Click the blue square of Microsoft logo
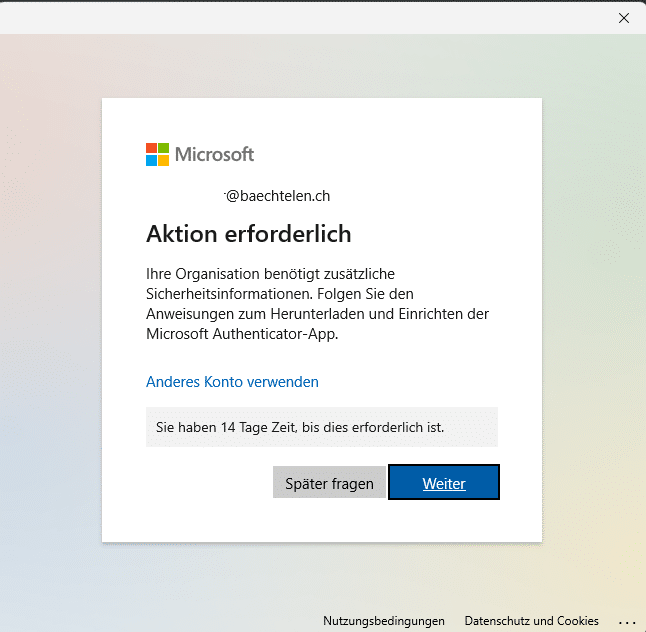The image size is (646, 632). click(152, 160)
